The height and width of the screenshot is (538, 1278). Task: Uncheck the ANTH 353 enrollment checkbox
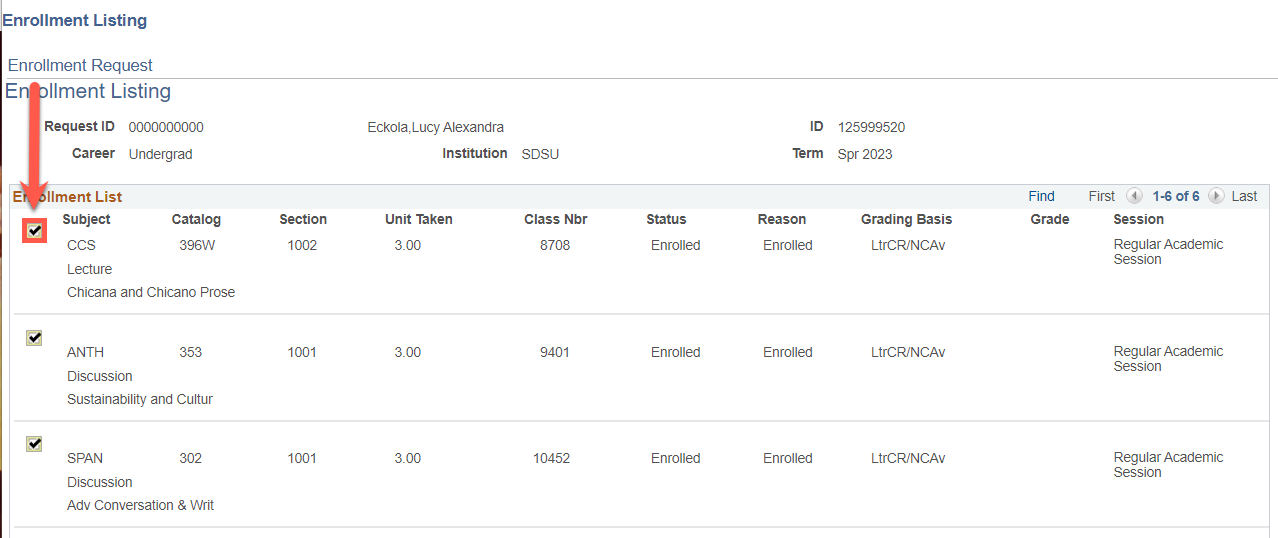[x=35, y=338]
